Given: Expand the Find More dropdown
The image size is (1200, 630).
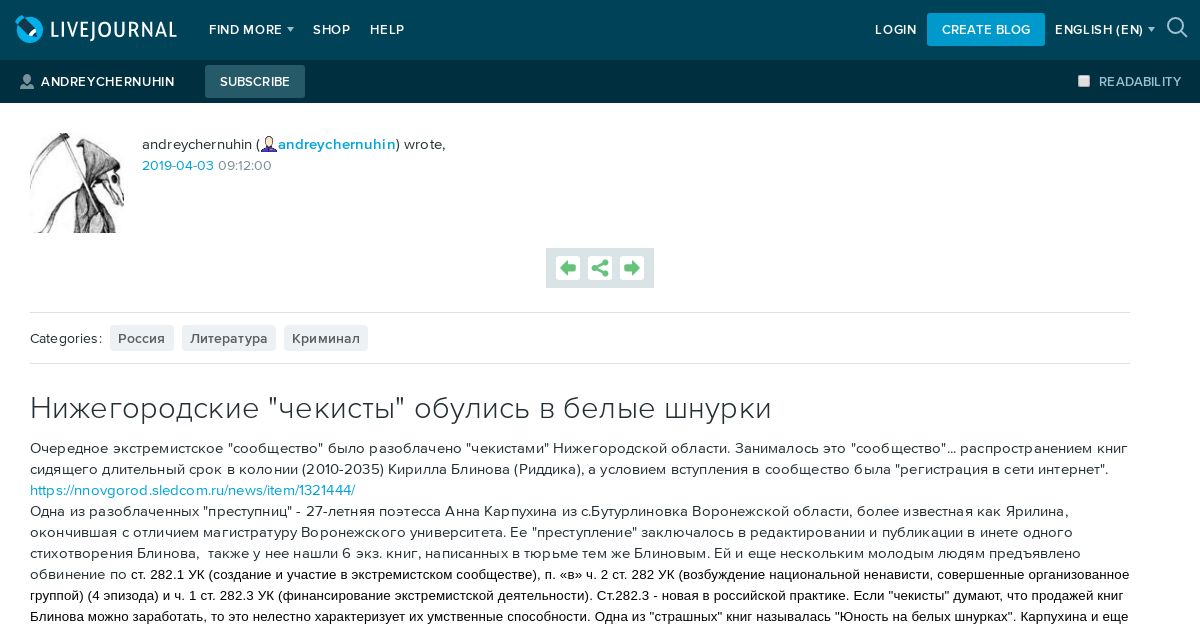Looking at the screenshot, I should click(251, 30).
